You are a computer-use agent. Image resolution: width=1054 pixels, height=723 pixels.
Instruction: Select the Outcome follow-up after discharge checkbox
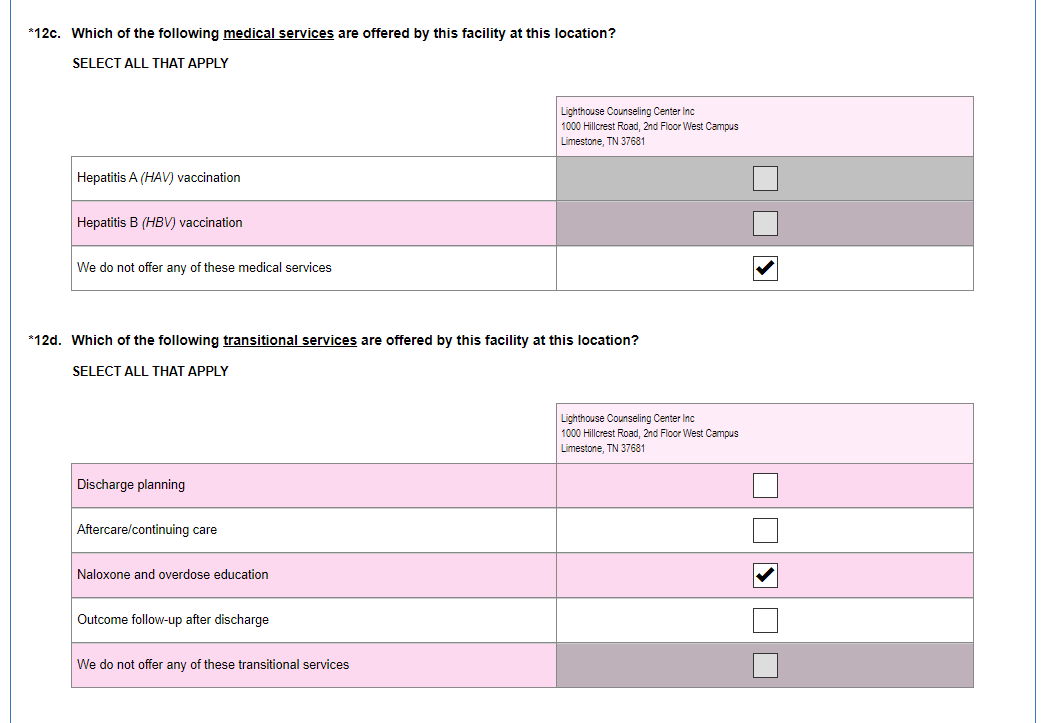pos(765,620)
